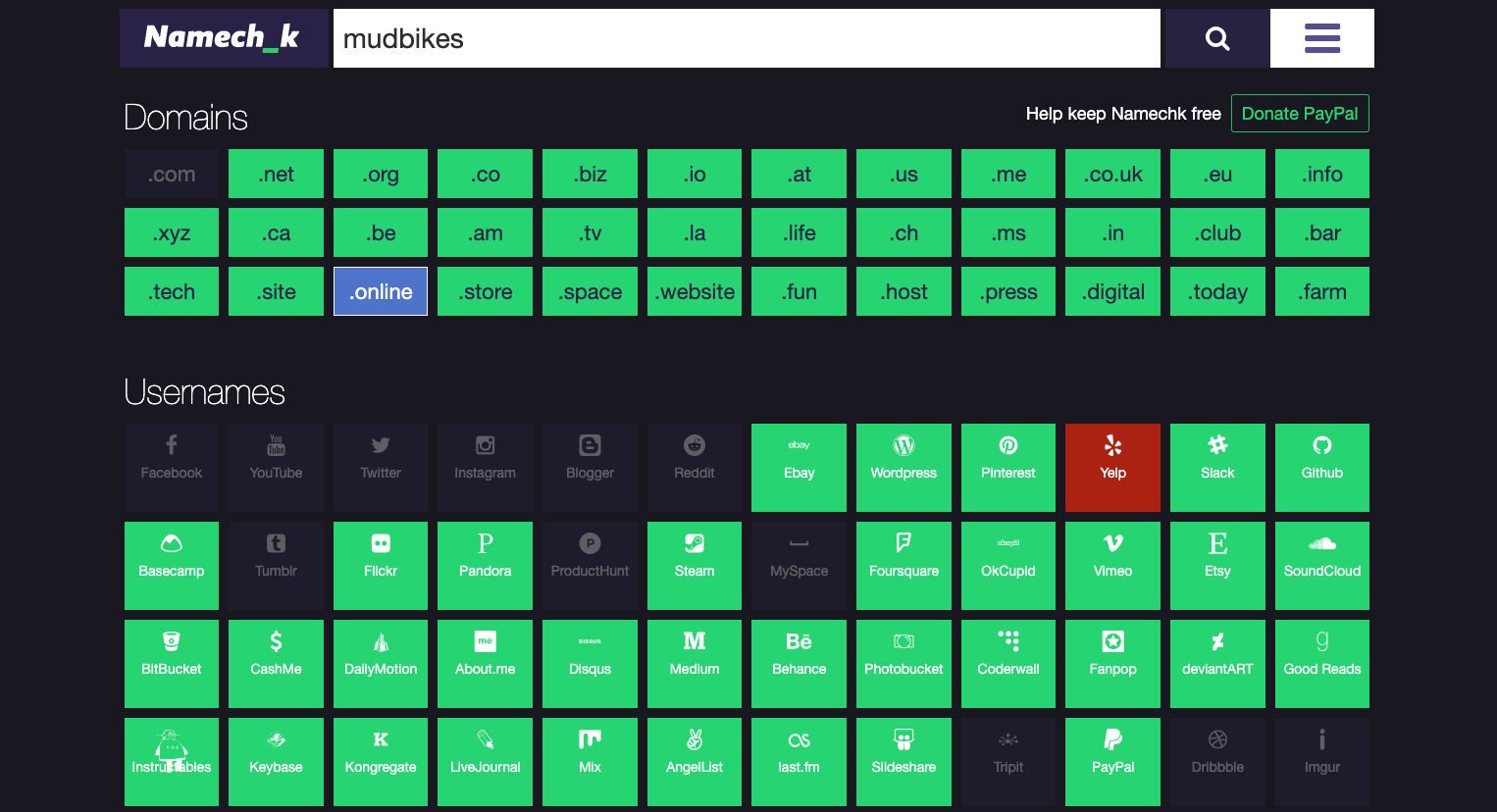Open the LiveJournal username tile

(485, 762)
